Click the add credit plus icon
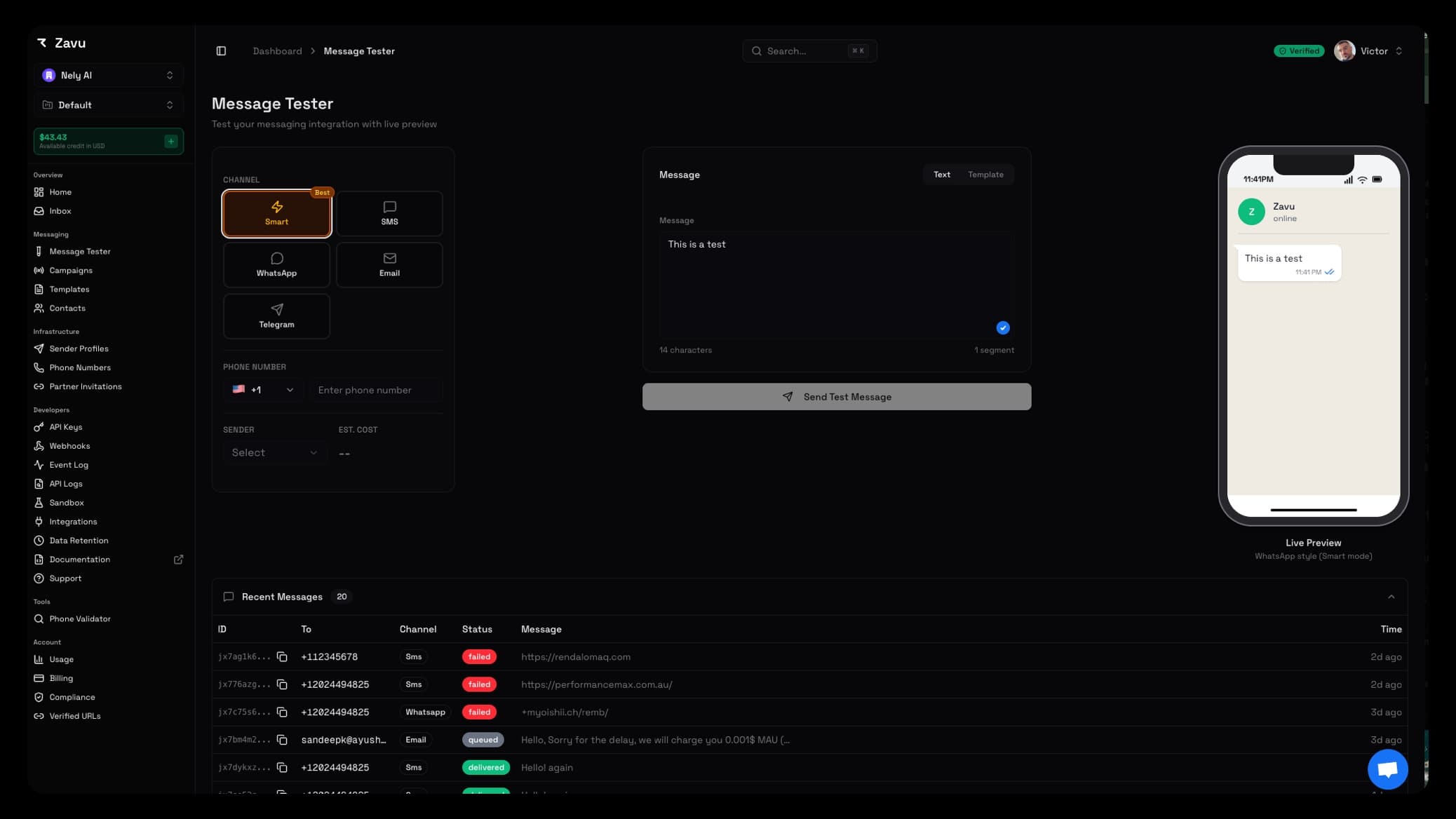1456x819 pixels. point(170,141)
